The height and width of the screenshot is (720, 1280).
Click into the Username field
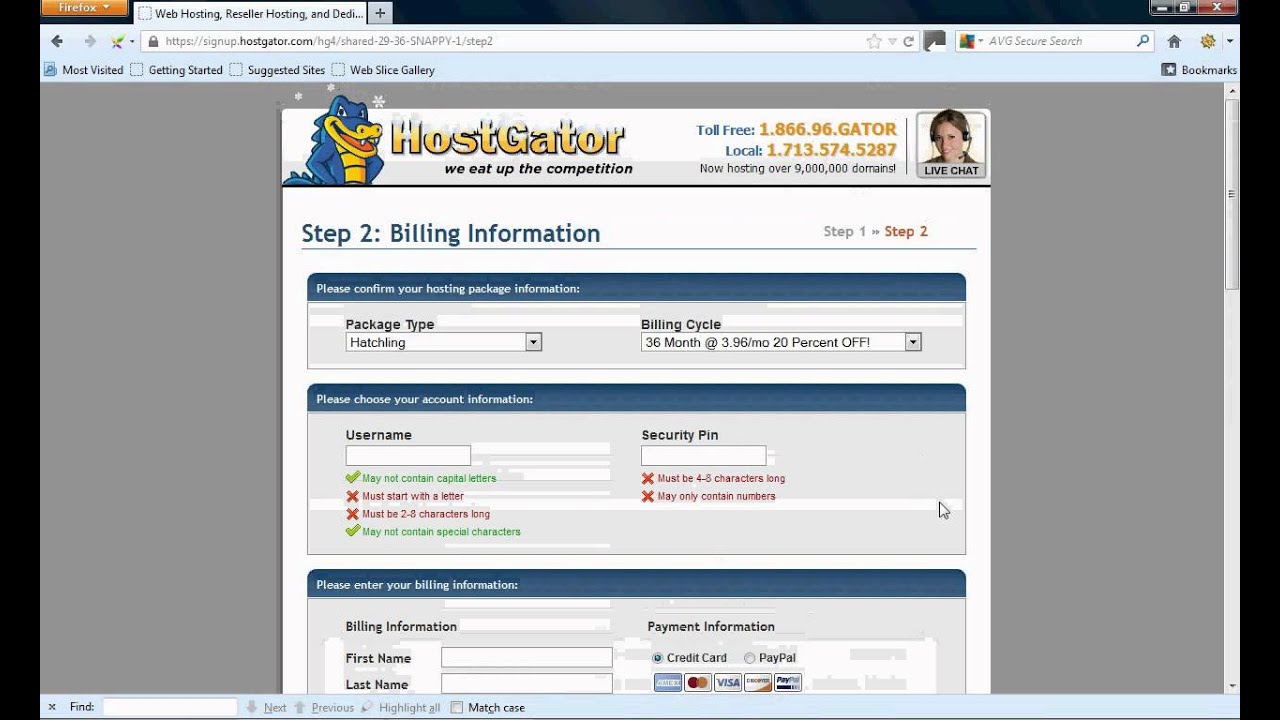tap(408, 456)
